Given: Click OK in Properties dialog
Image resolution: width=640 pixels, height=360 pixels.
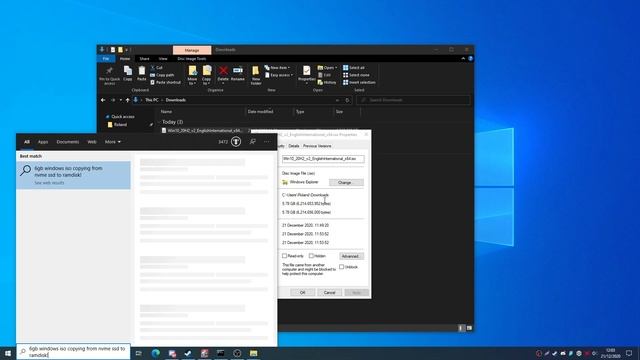Looking at the screenshot, I should coord(302,293).
